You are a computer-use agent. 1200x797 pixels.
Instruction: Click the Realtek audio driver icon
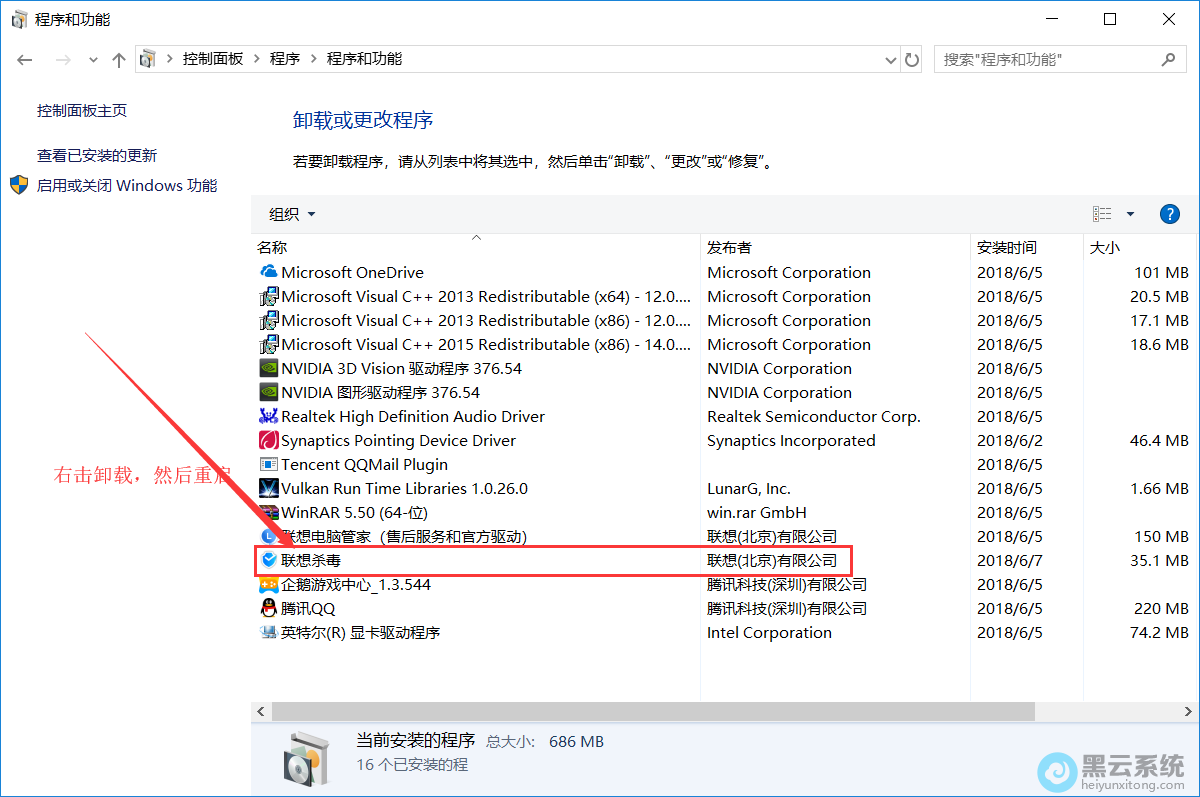coord(268,416)
